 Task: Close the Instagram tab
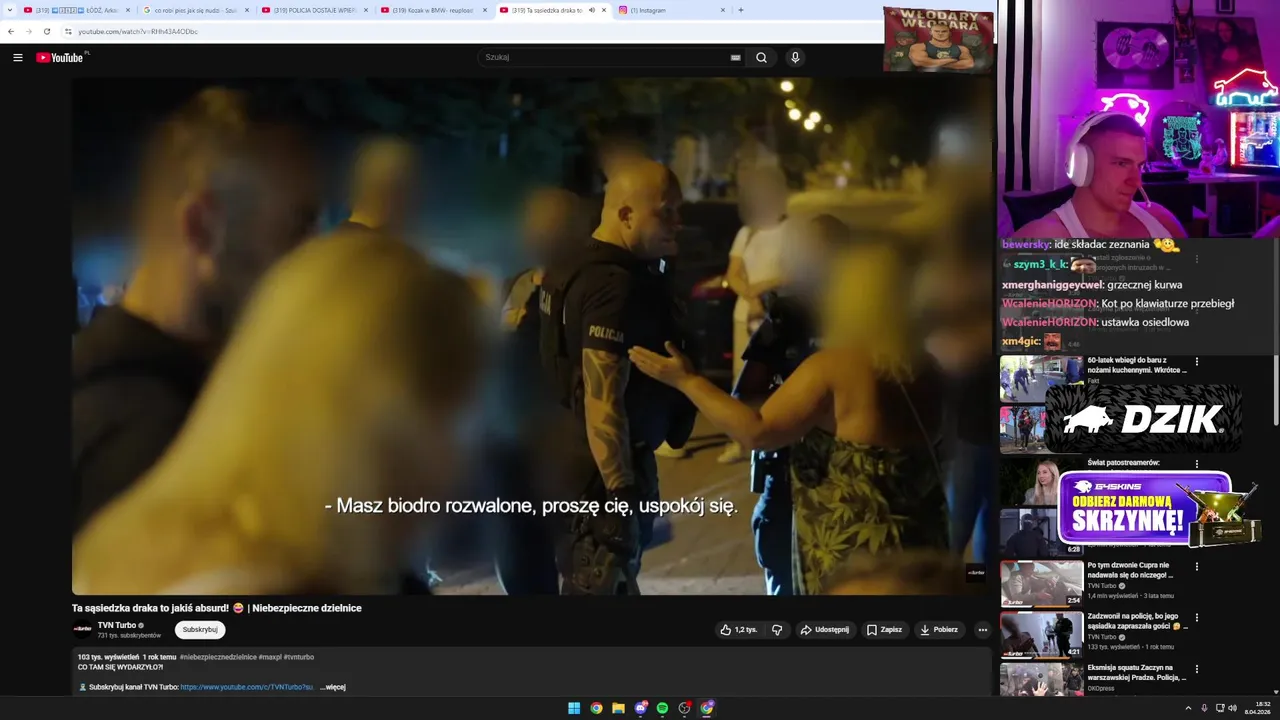[723, 10]
